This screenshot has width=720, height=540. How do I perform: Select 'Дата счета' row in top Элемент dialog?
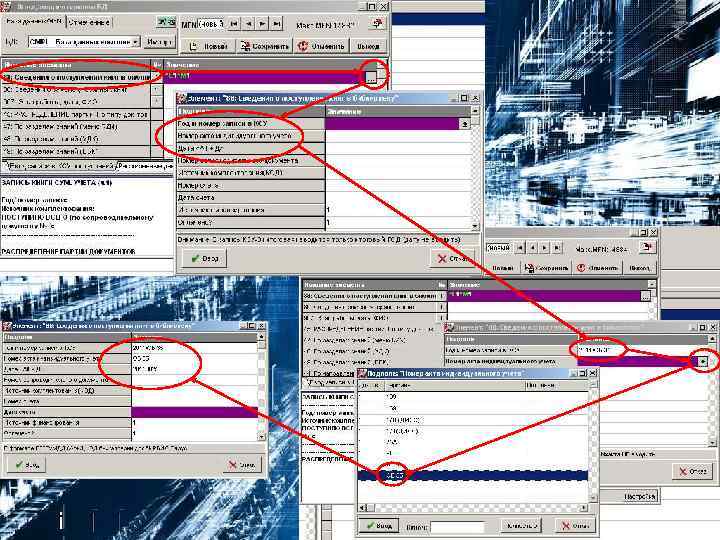coord(251,197)
